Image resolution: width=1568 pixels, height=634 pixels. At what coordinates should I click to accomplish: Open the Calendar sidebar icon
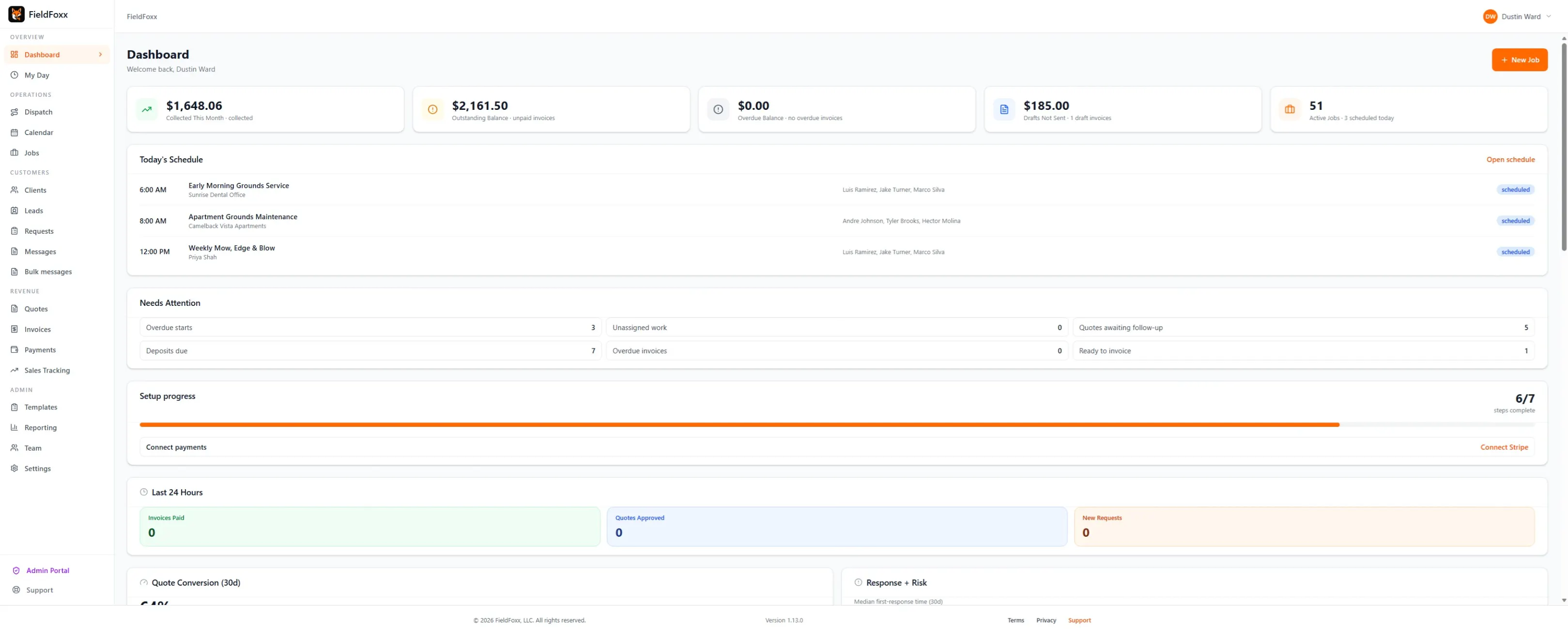[14, 133]
